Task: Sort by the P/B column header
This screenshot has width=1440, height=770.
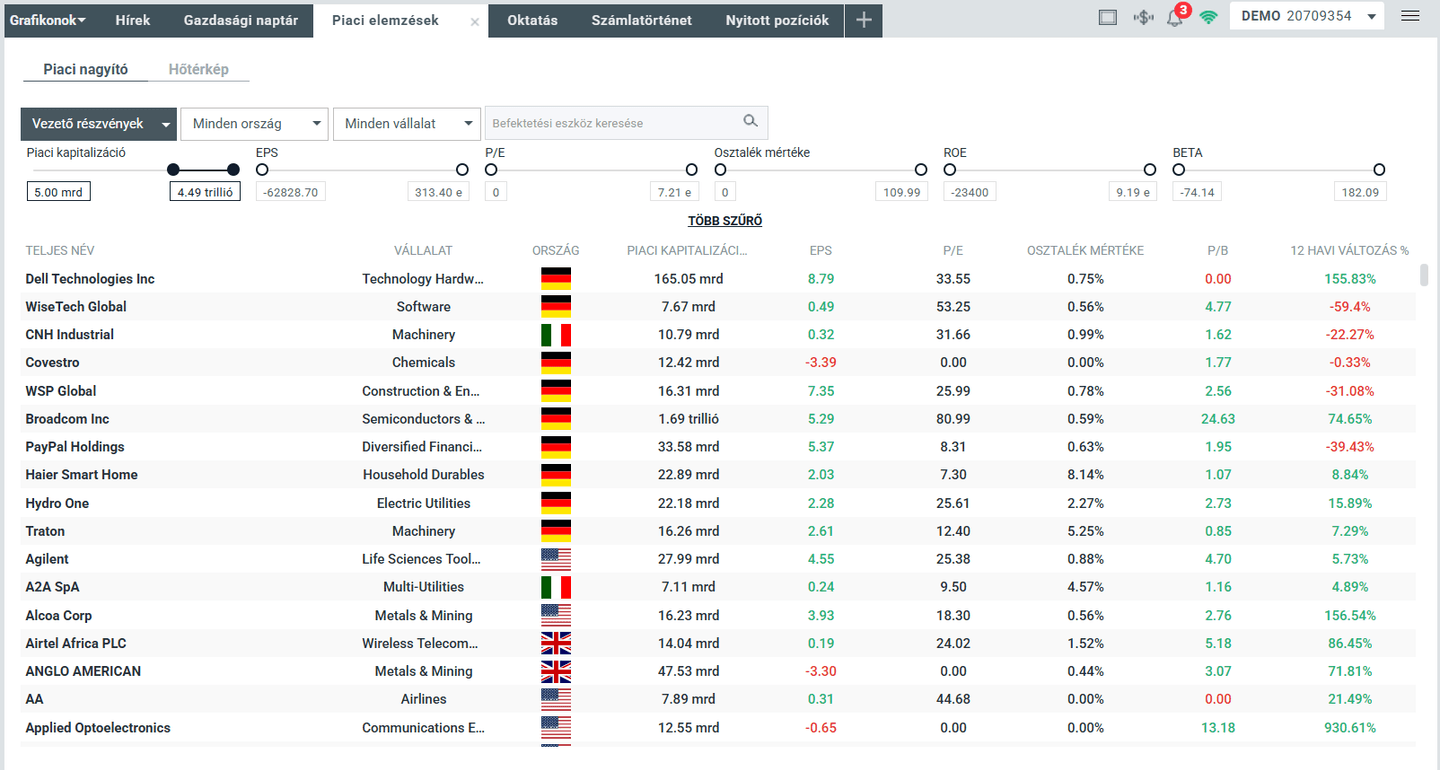Action: (1218, 251)
